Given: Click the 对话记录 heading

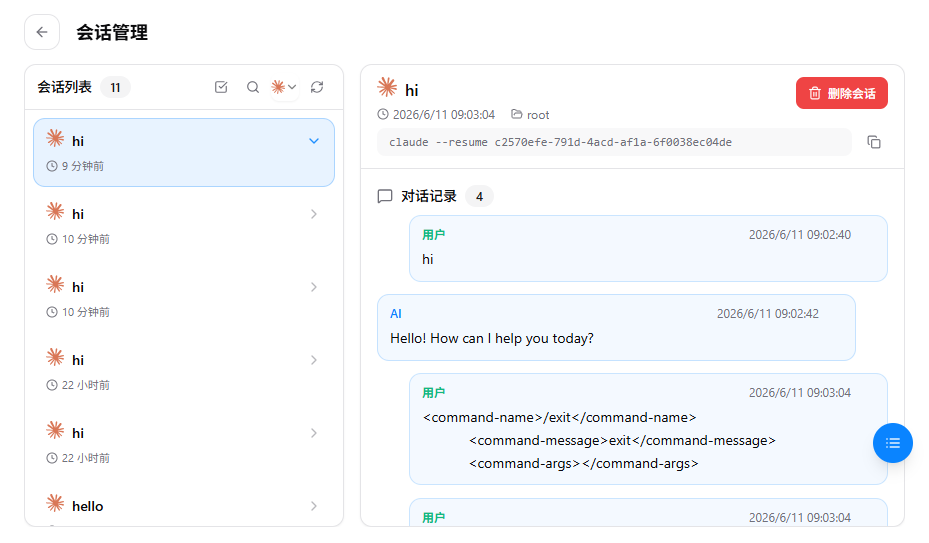Looking at the screenshot, I should point(429,196).
